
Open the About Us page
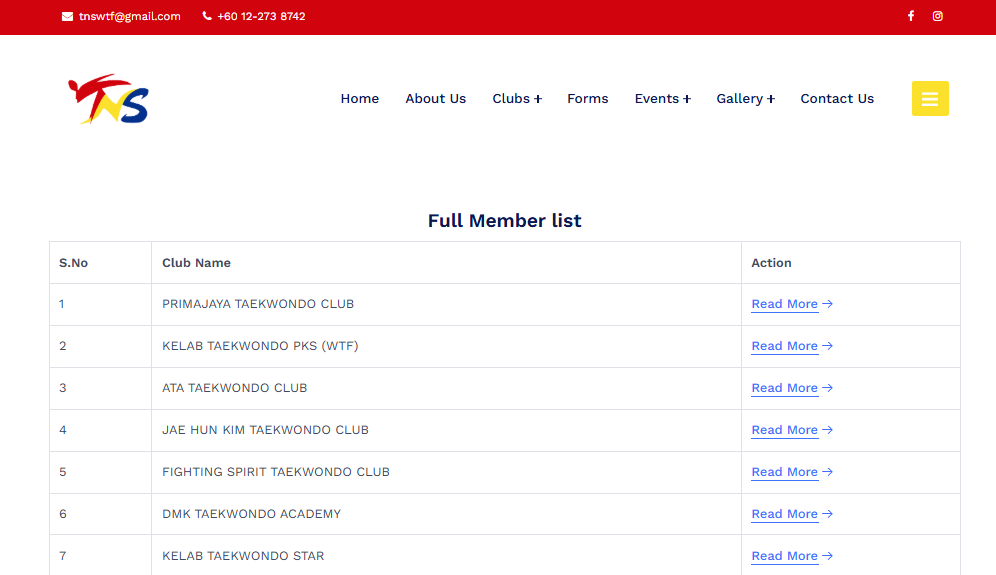coord(436,98)
